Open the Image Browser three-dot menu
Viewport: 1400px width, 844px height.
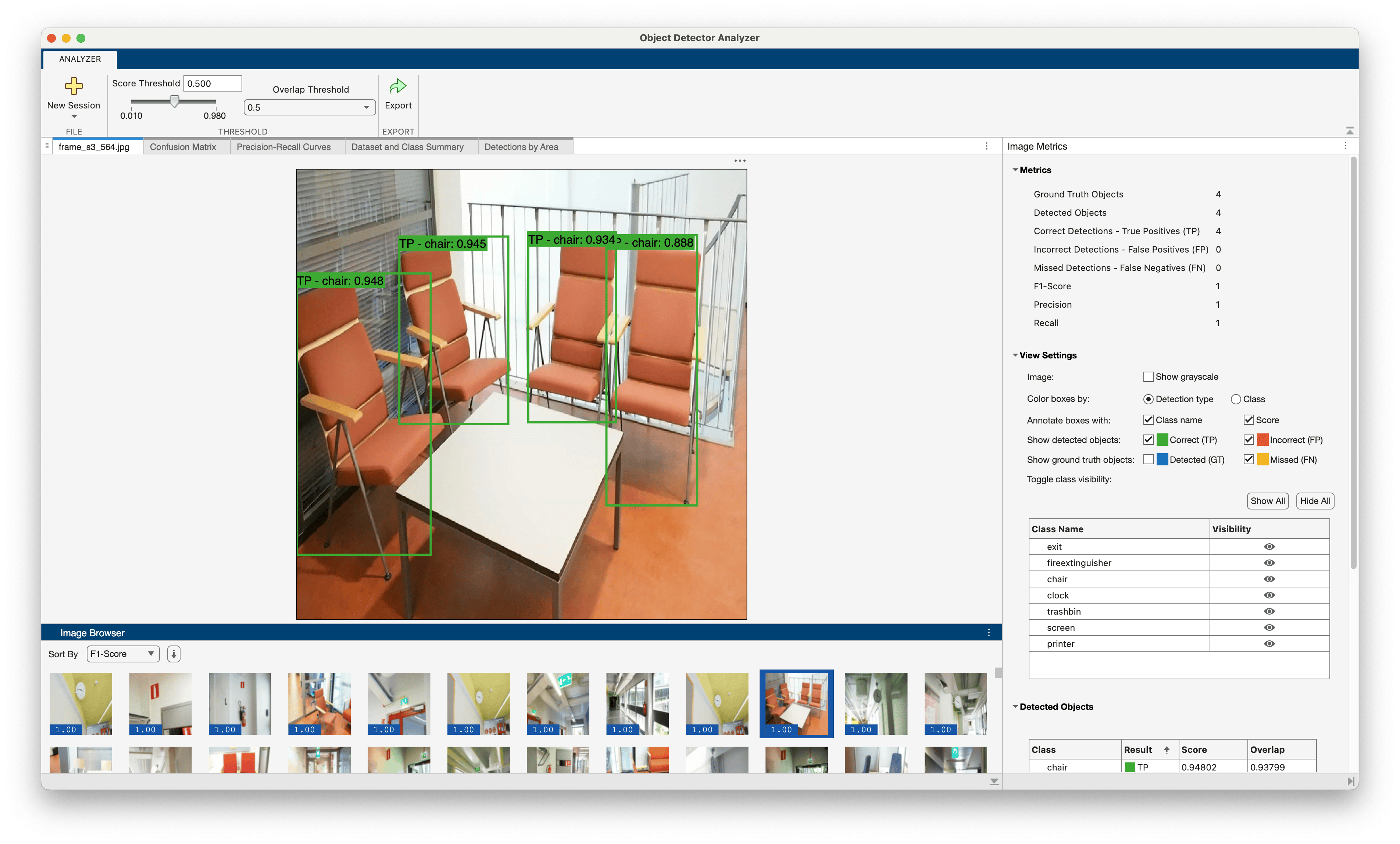pyautogui.click(x=989, y=633)
